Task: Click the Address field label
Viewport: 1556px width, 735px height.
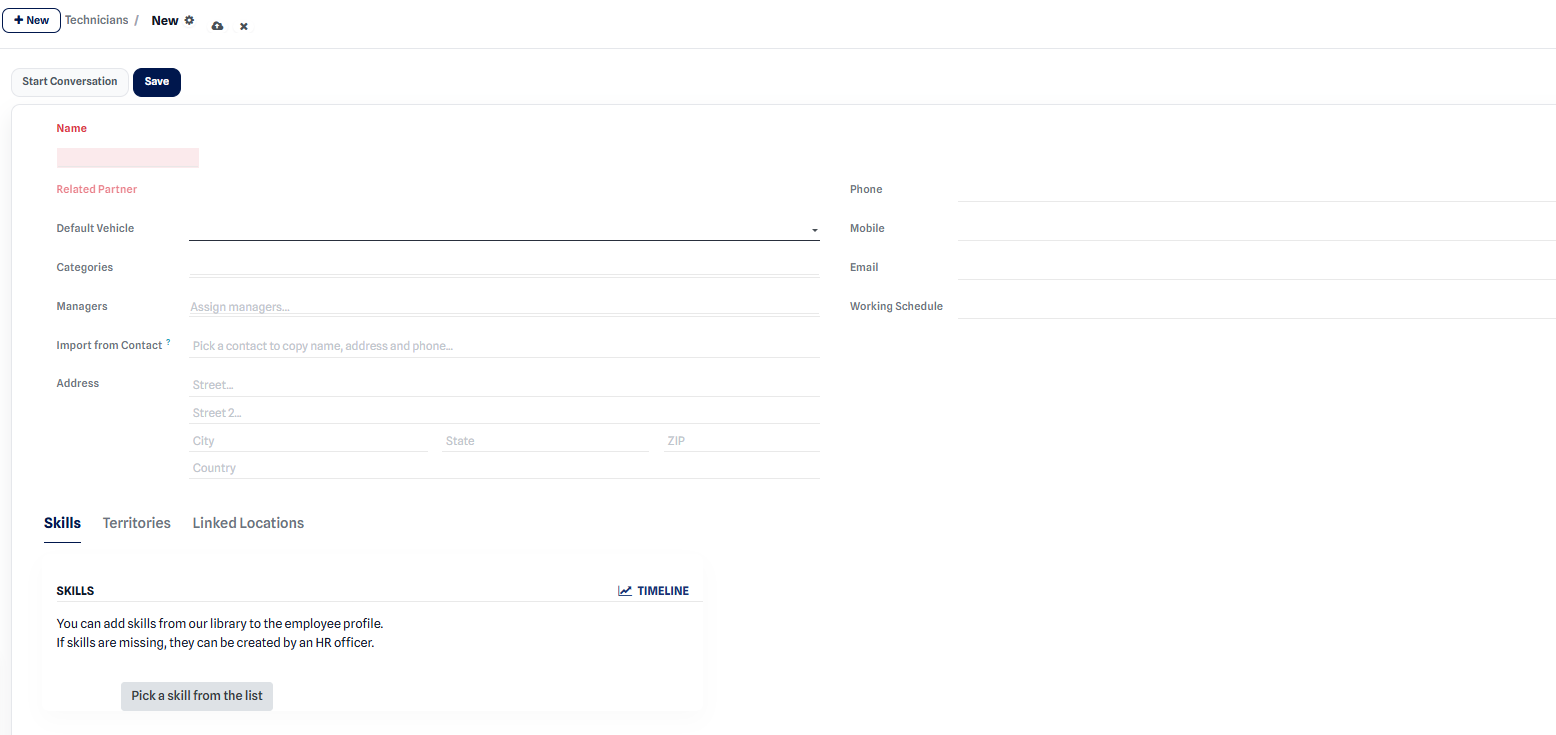Action: coord(78,383)
